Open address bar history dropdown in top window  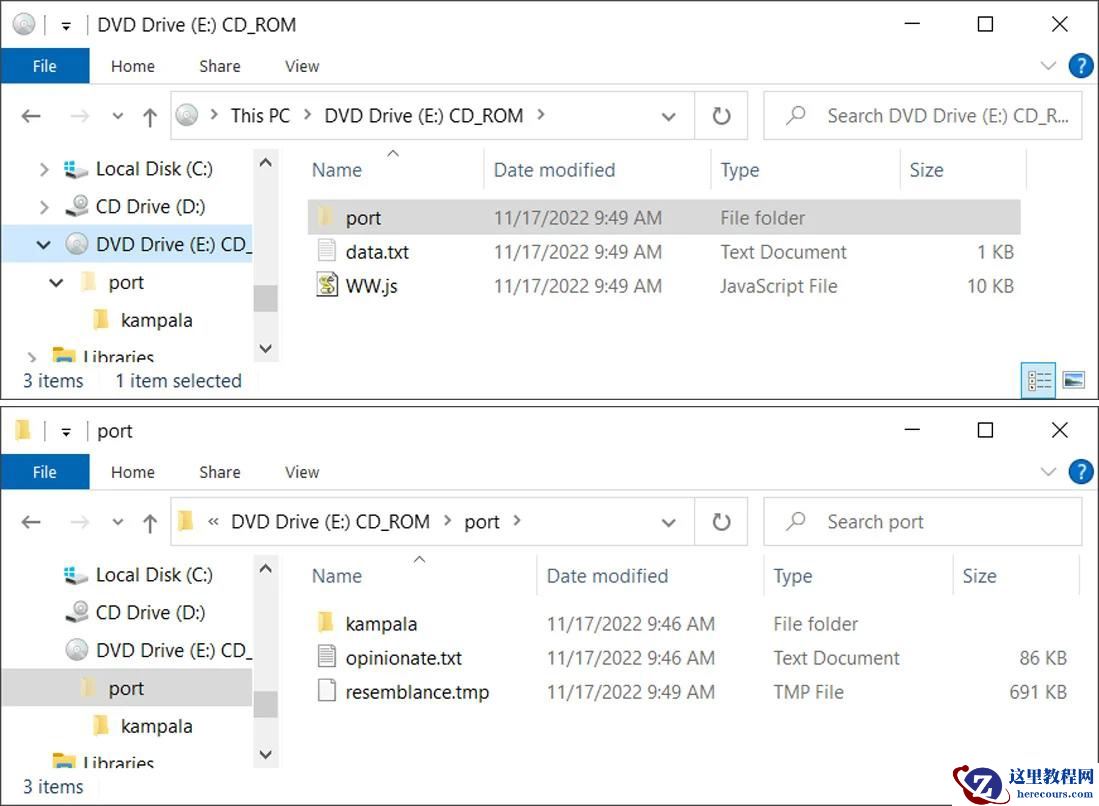(668, 117)
